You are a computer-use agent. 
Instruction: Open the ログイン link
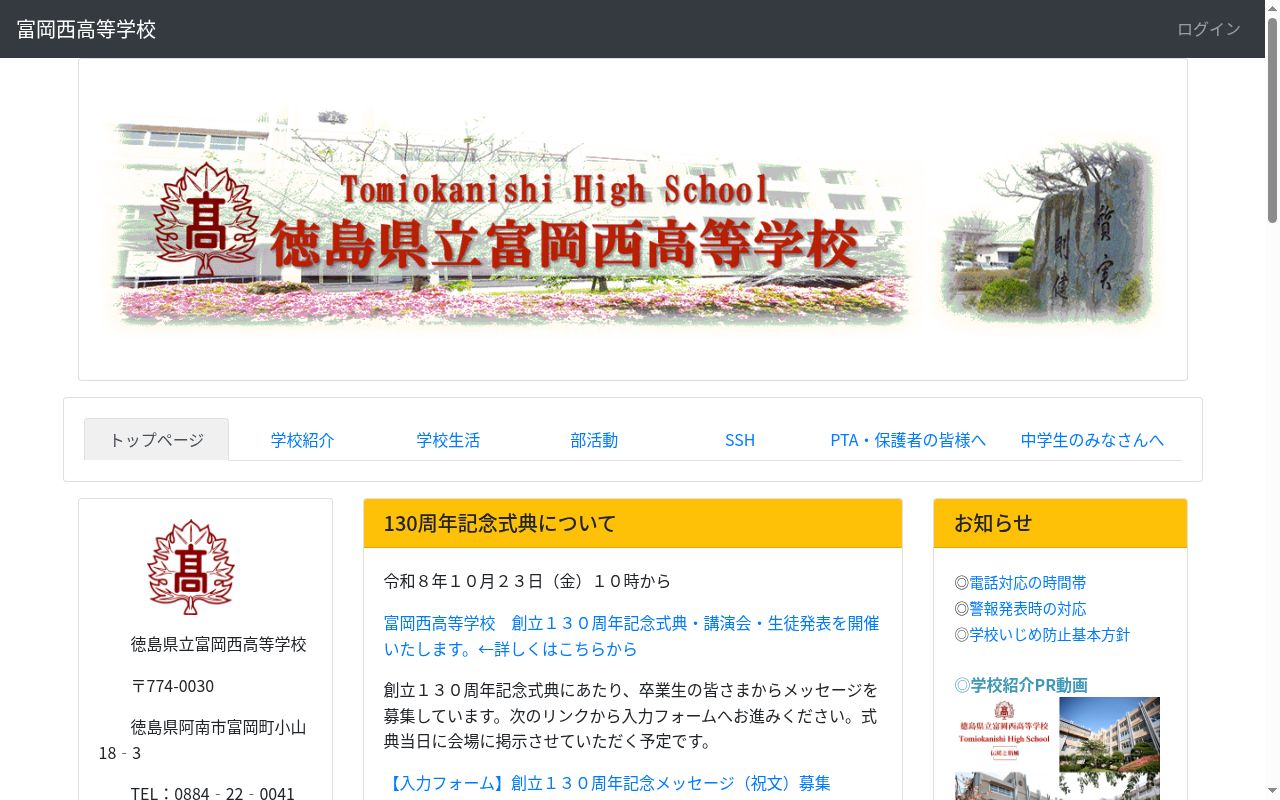pos(1208,29)
